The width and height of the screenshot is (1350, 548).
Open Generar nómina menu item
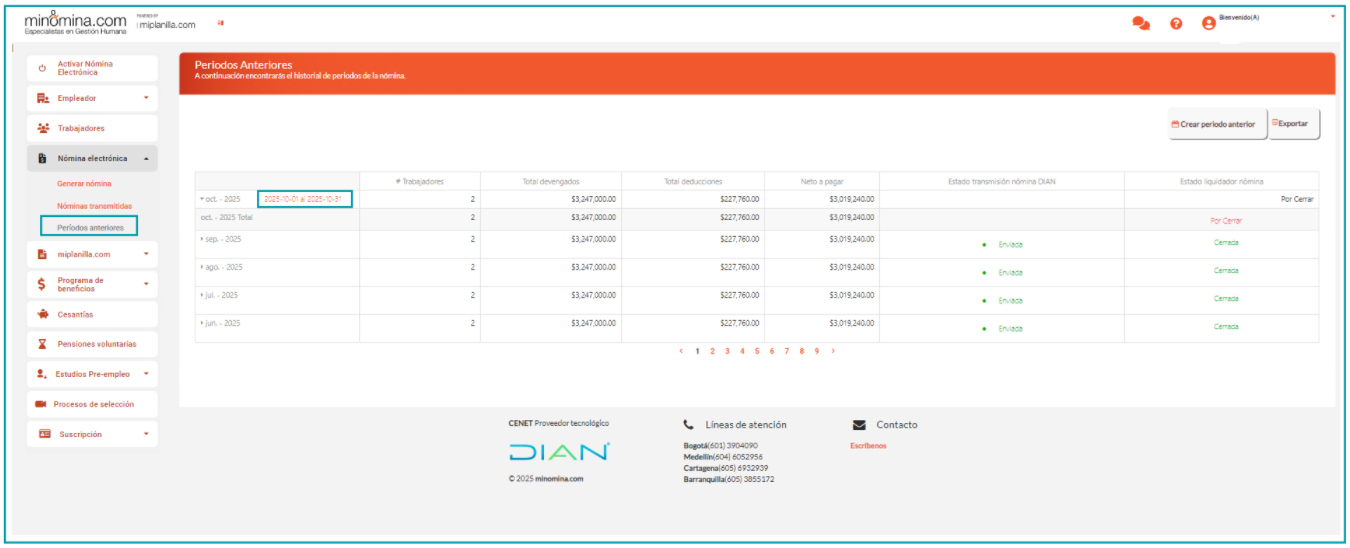tap(84, 184)
